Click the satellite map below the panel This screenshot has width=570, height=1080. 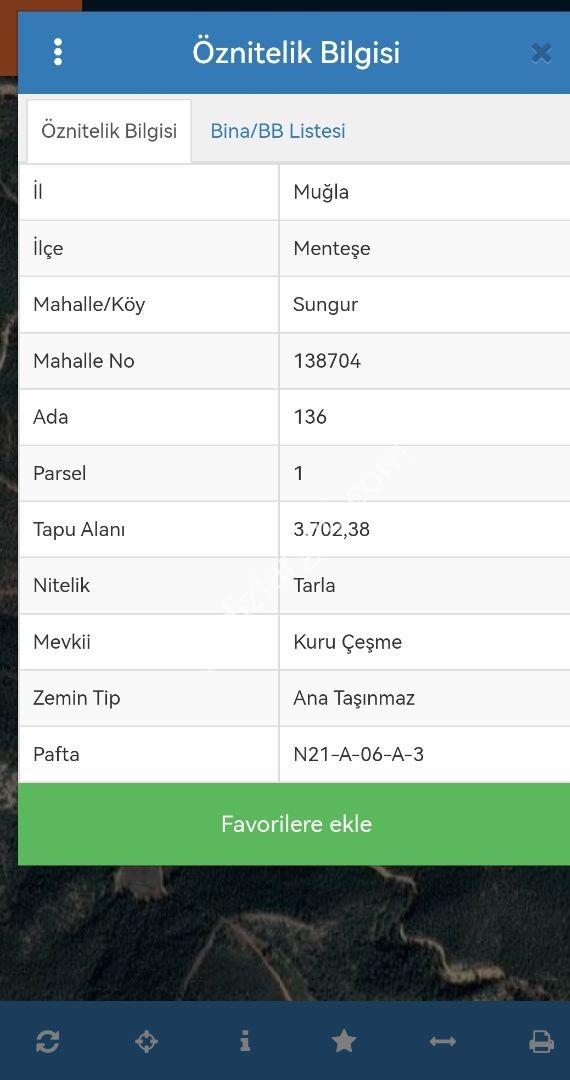[285, 932]
